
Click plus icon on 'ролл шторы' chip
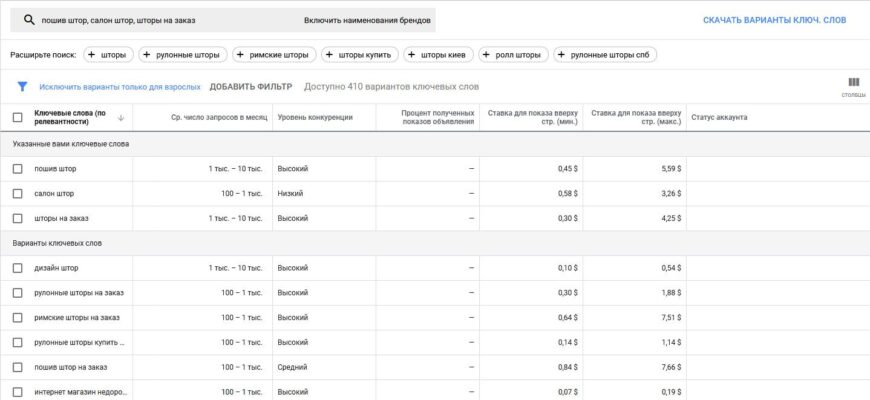tap(487, 55)
